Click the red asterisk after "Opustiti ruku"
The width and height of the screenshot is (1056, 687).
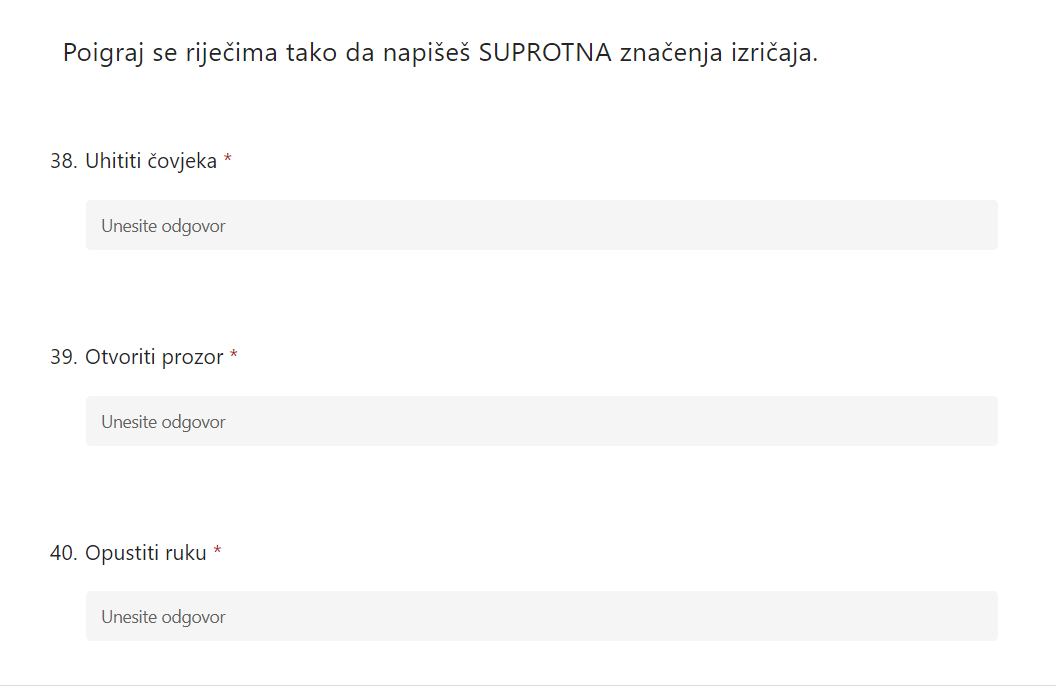pos(217,552)
